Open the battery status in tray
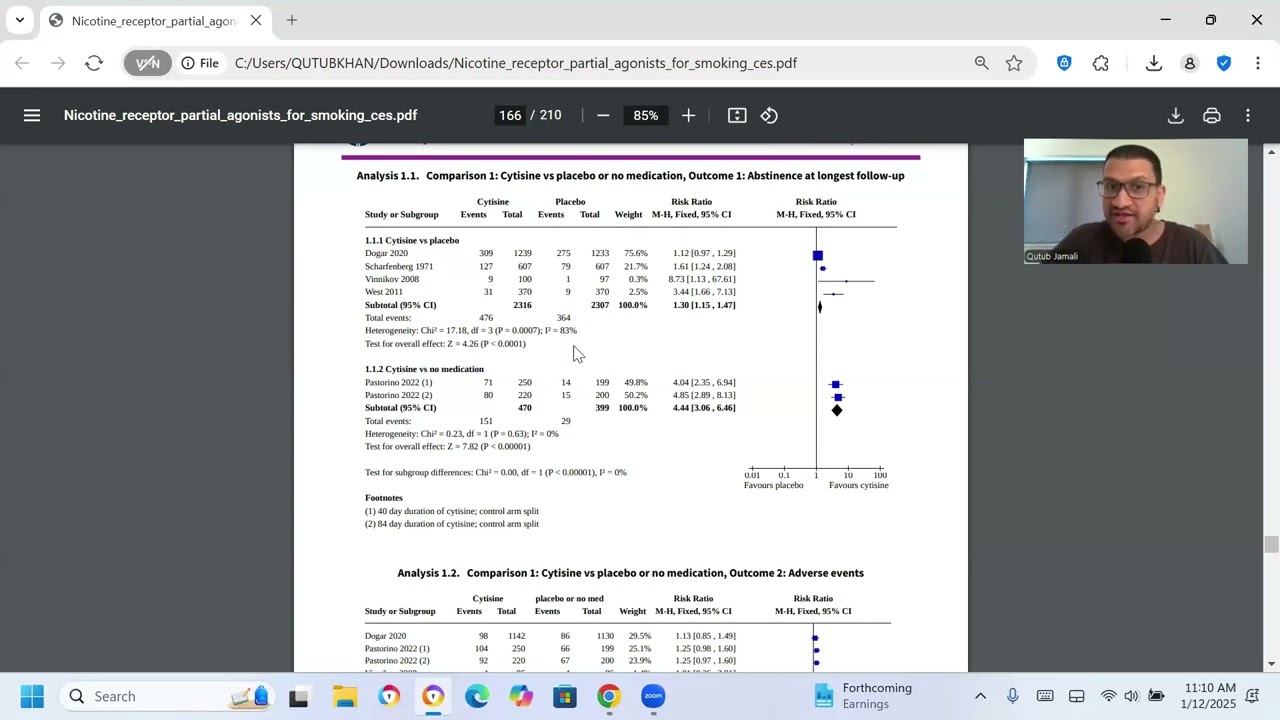 coord(1156,696)
